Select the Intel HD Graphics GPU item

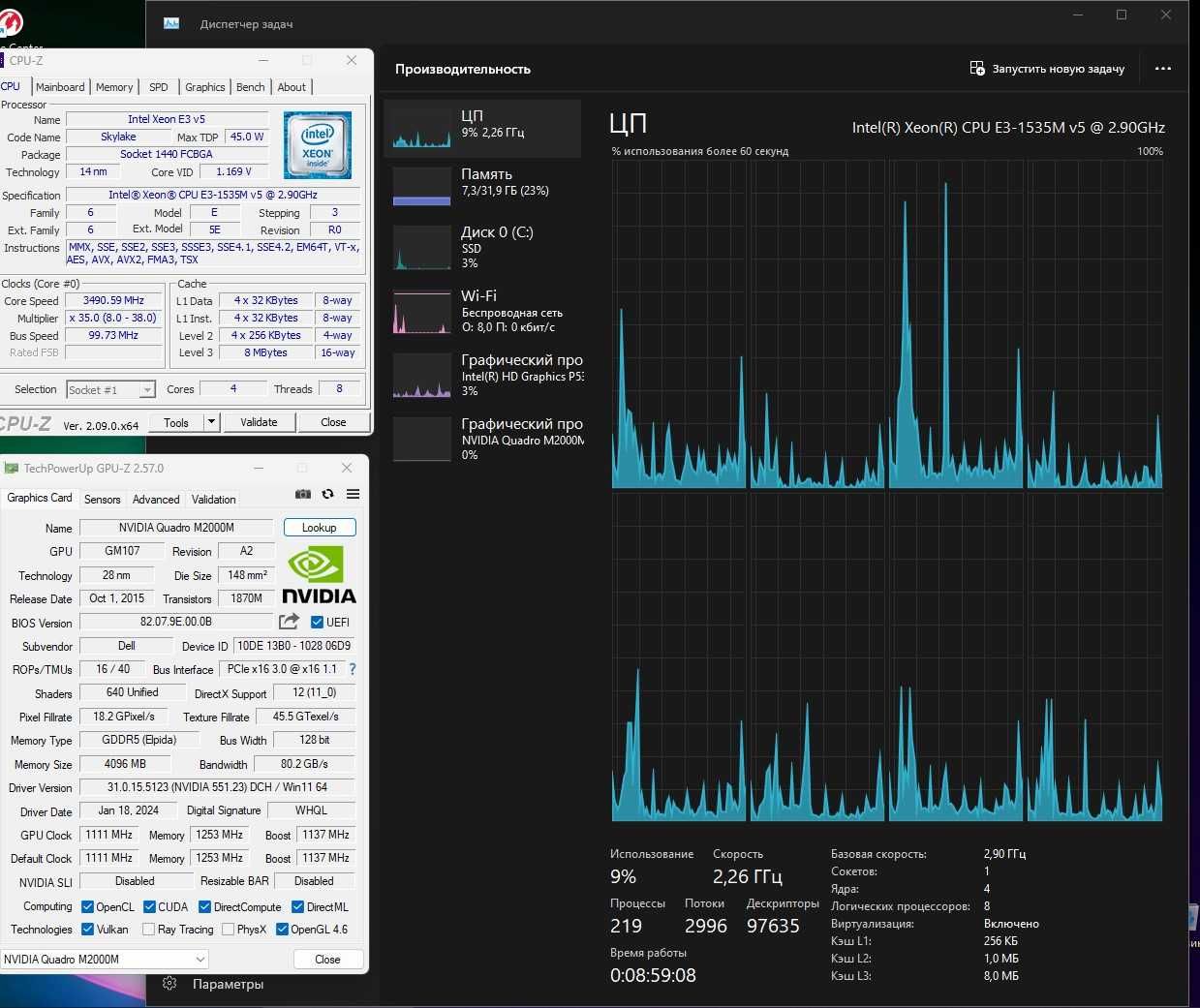pyautogui.click(x=482, y=375)
